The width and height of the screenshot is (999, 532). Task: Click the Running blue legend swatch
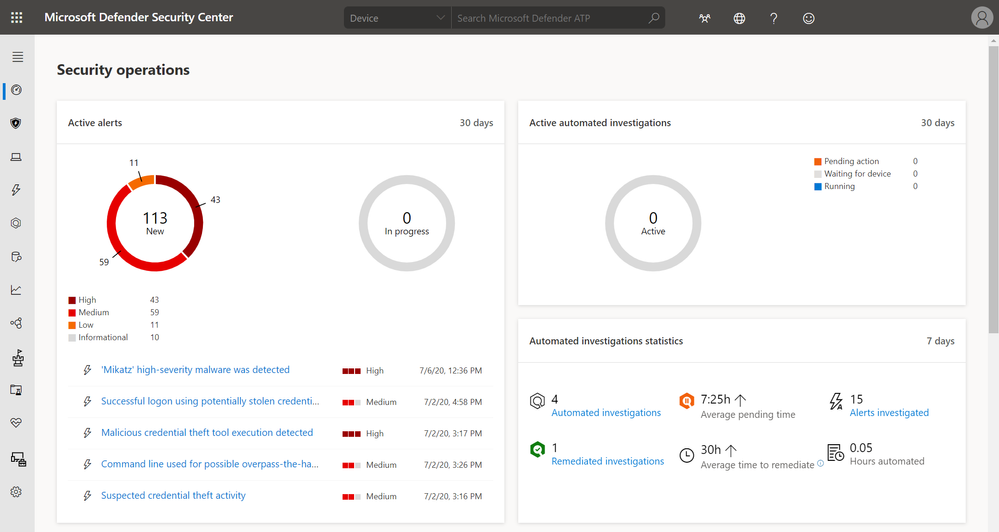(x=817, y=187)
